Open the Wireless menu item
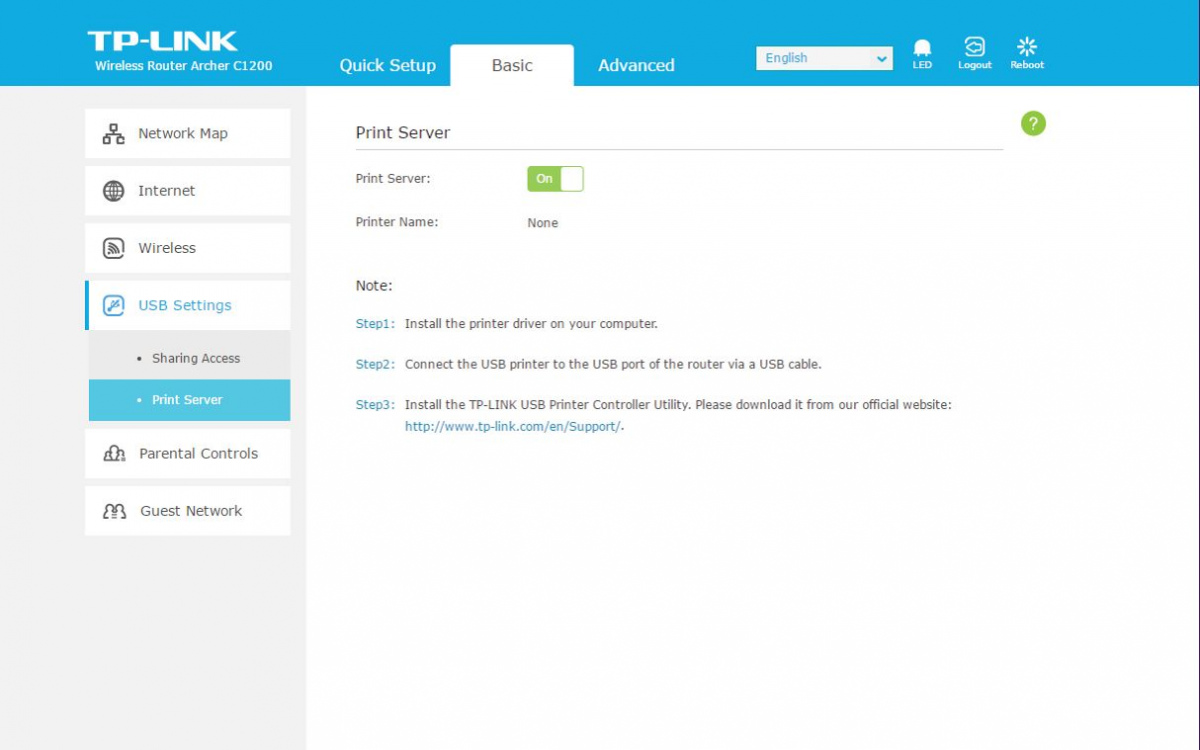The height and width of the screenshot is (750, 1200). 188,248
